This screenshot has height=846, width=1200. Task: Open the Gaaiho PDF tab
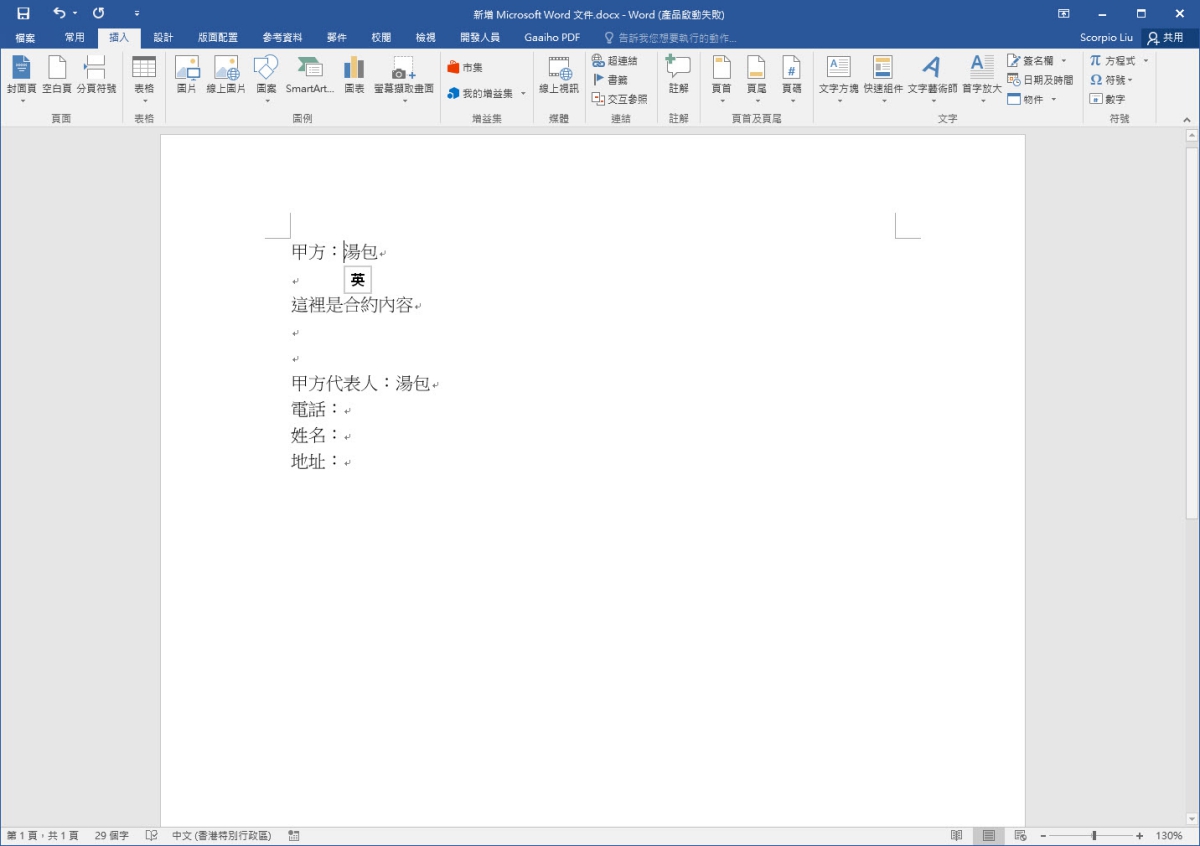click(x=552, y=37)
